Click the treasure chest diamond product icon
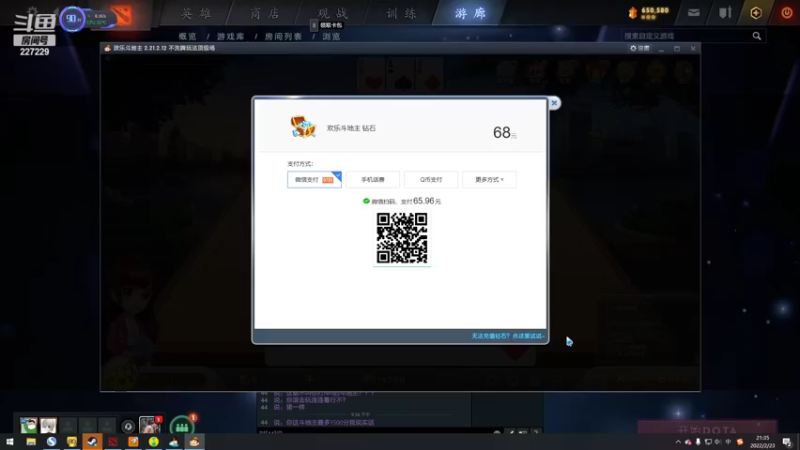The width and height of the screenshot is (800, 450). point(303,127)
